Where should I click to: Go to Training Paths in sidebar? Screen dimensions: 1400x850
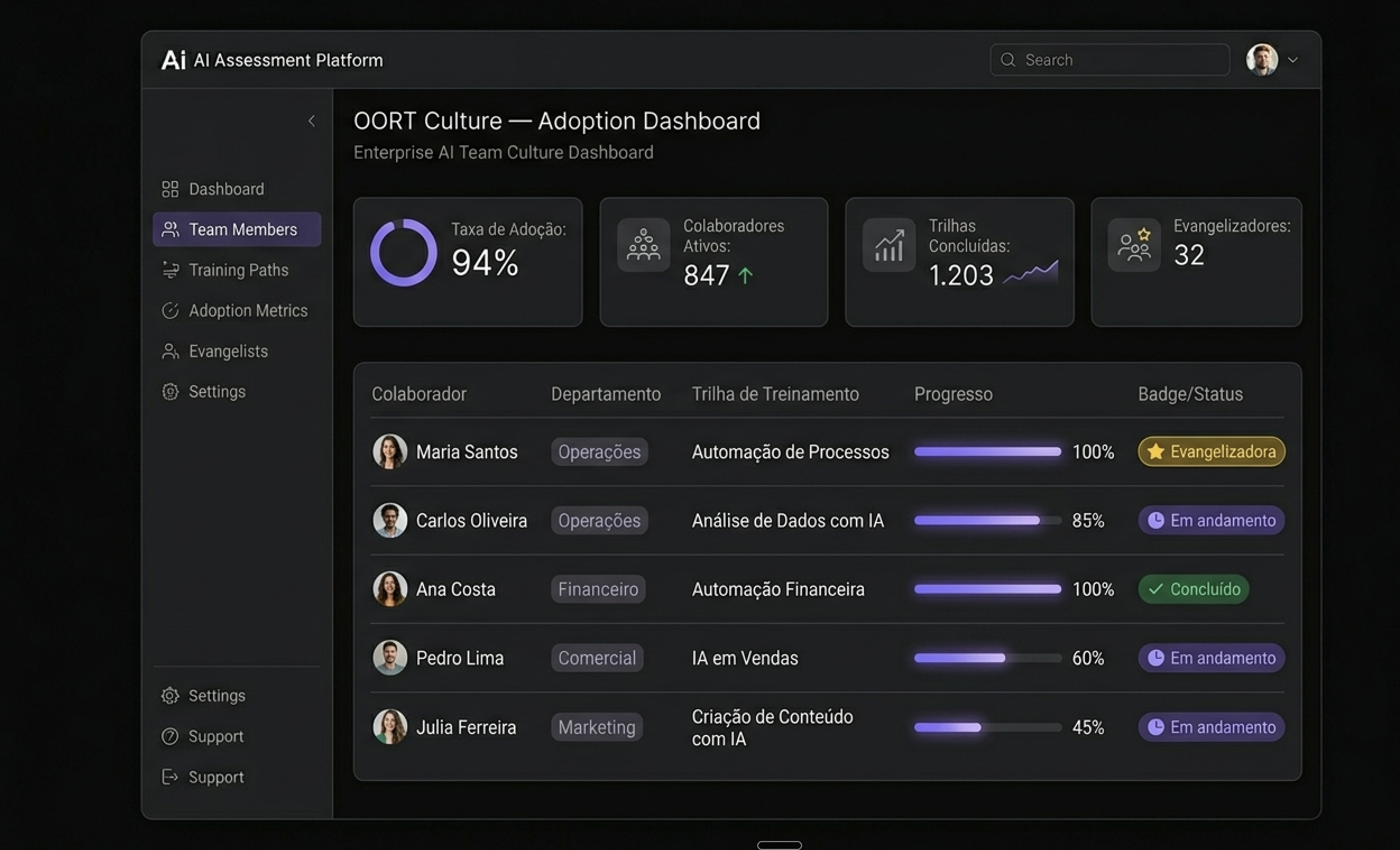pos(238,270)
